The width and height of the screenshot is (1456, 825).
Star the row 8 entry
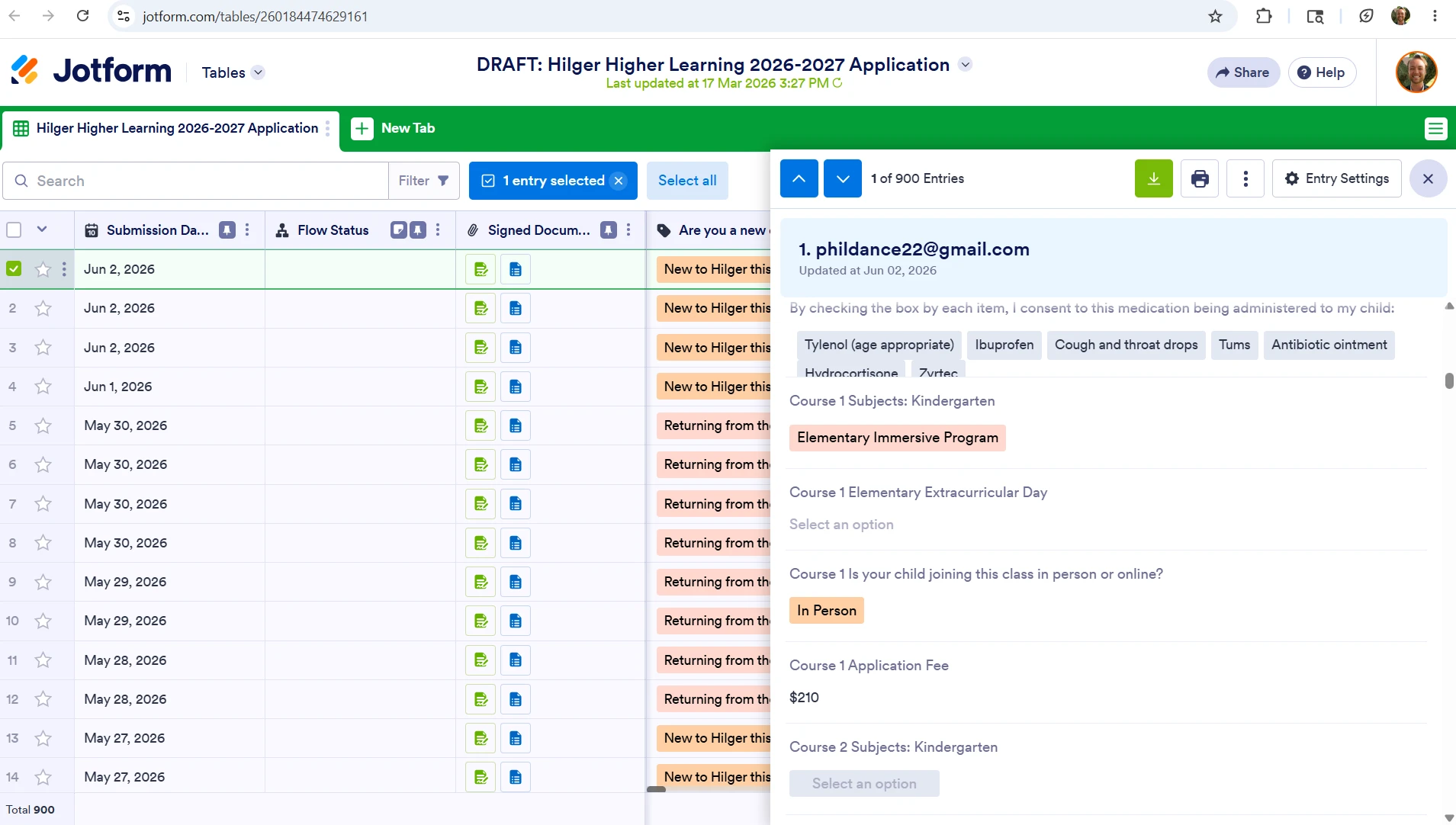tap(43, 543)
